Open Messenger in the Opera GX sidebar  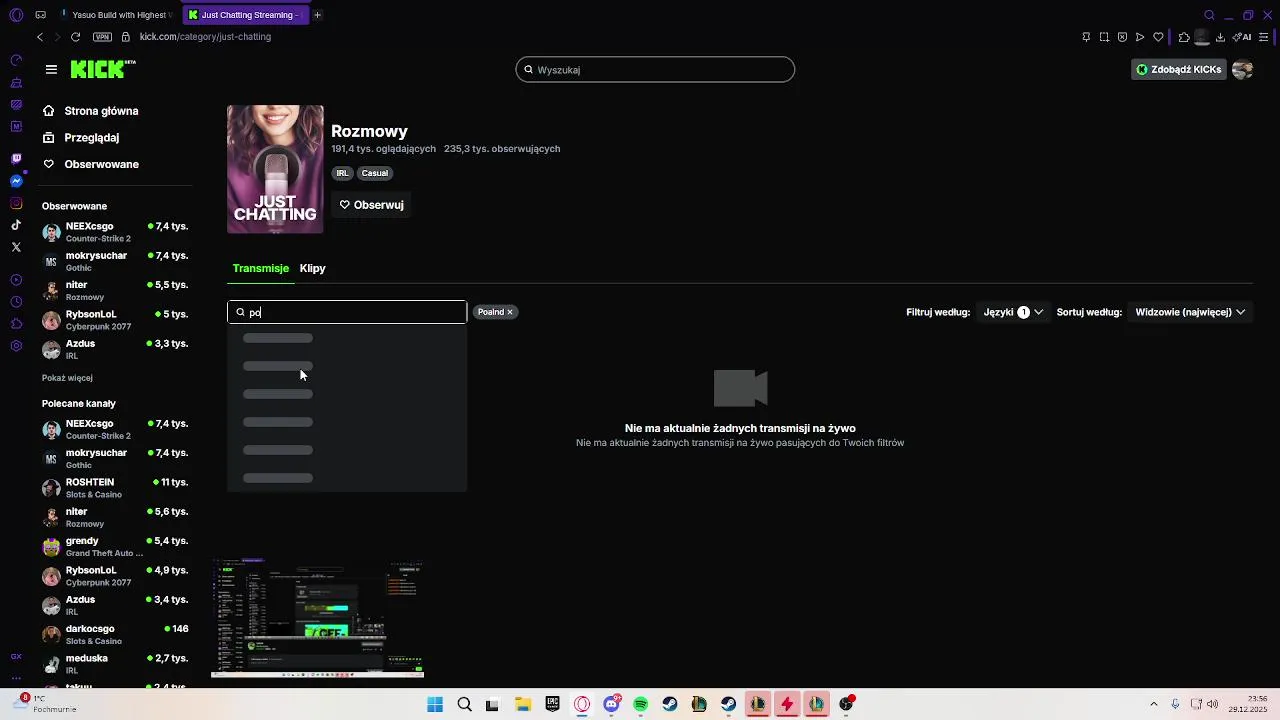click(x=16, y=181)
